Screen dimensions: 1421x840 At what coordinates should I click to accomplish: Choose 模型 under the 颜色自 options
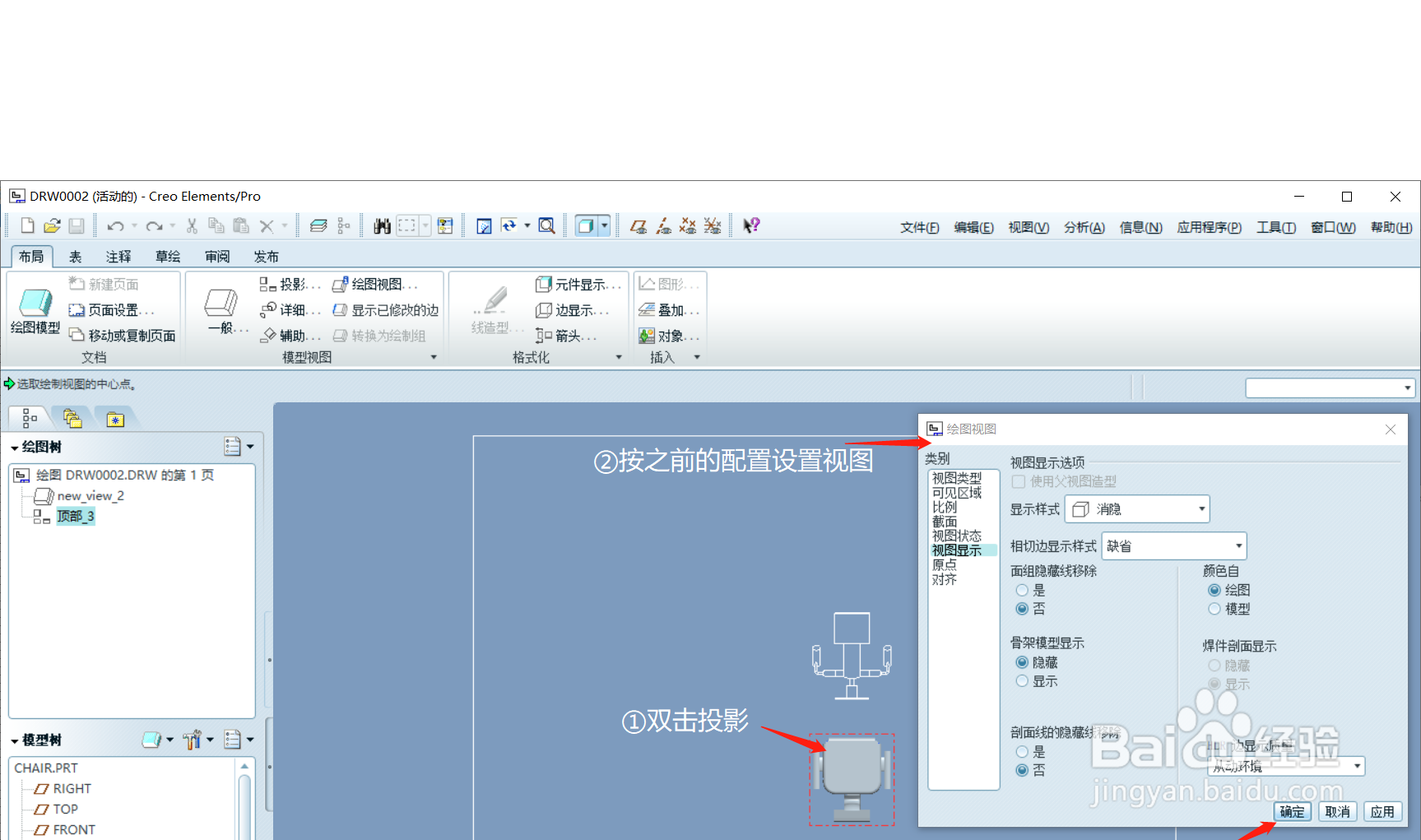point(1214,609)
